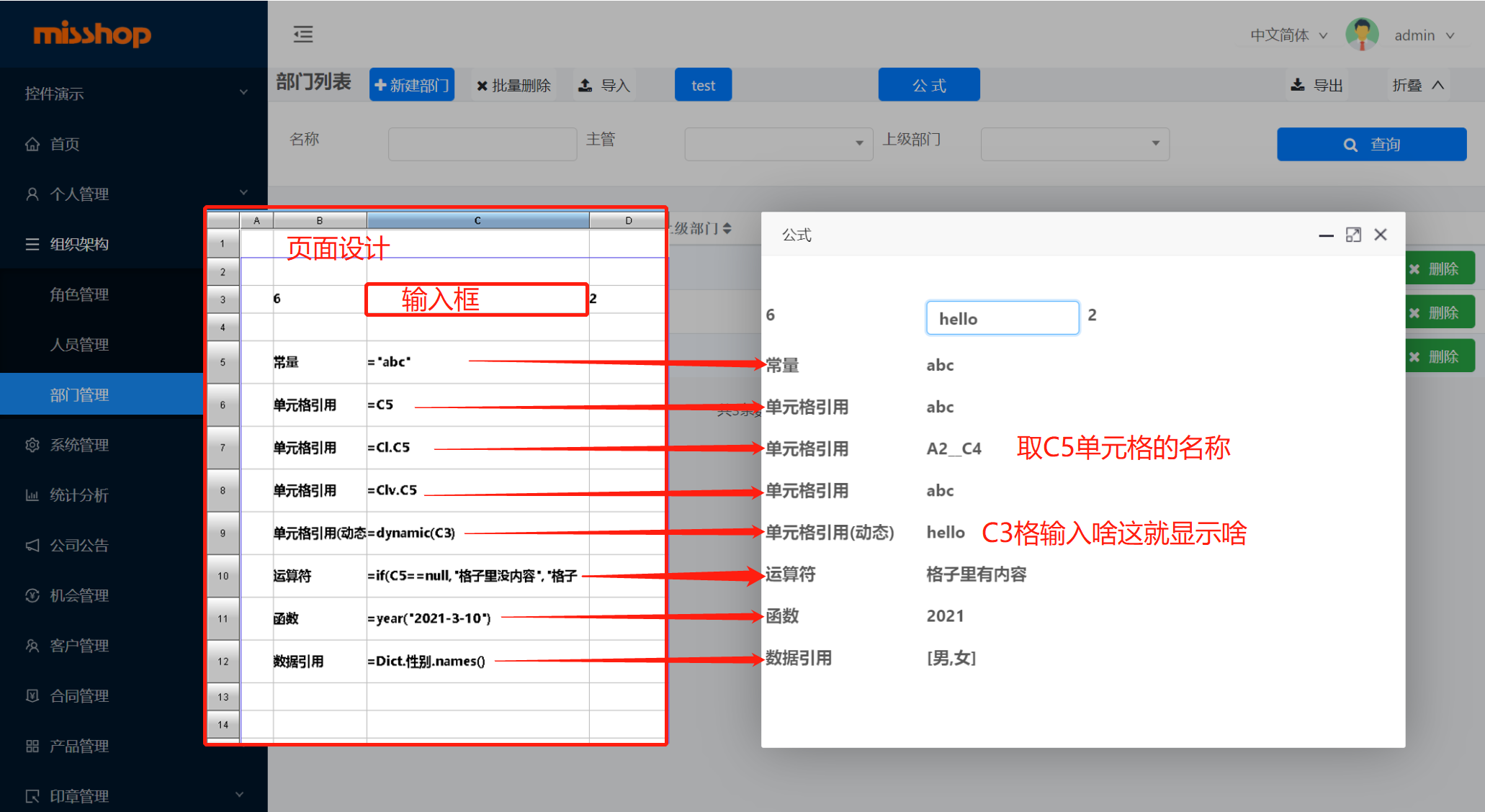Open the 中文简体 language dropdown
Screen dimensions: 1485x812
tap(1288, 35)
